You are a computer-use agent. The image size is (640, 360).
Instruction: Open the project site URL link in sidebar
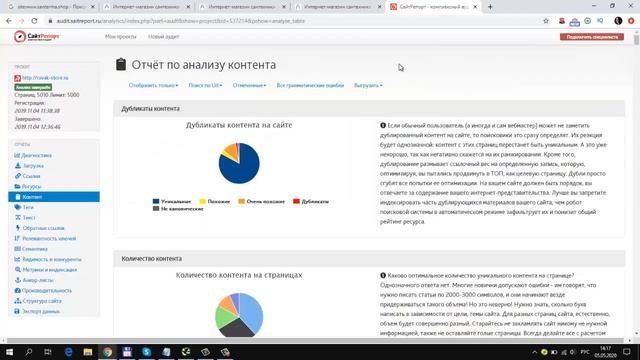[45, 78]
